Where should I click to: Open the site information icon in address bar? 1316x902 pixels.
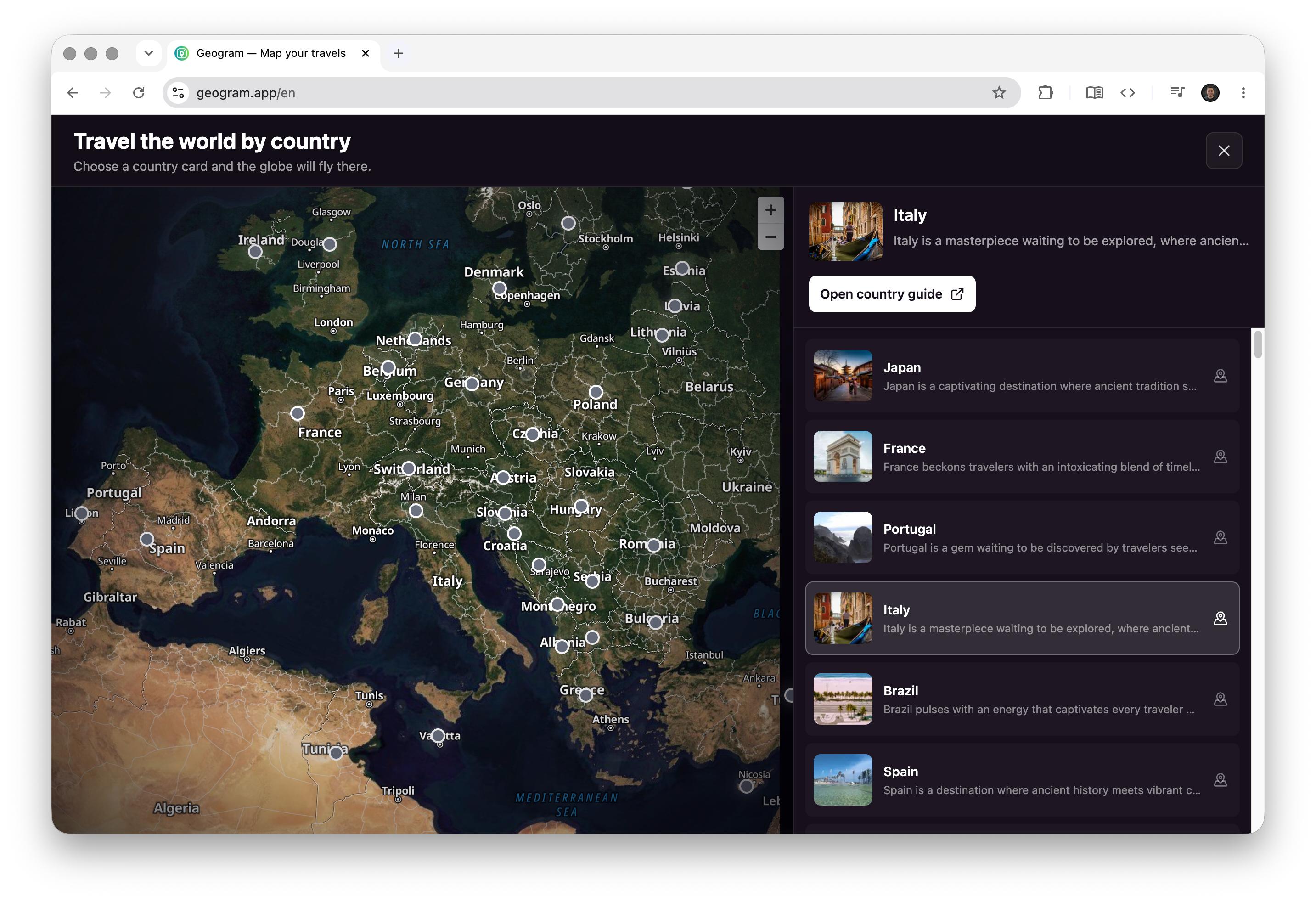tap(178, 93)
